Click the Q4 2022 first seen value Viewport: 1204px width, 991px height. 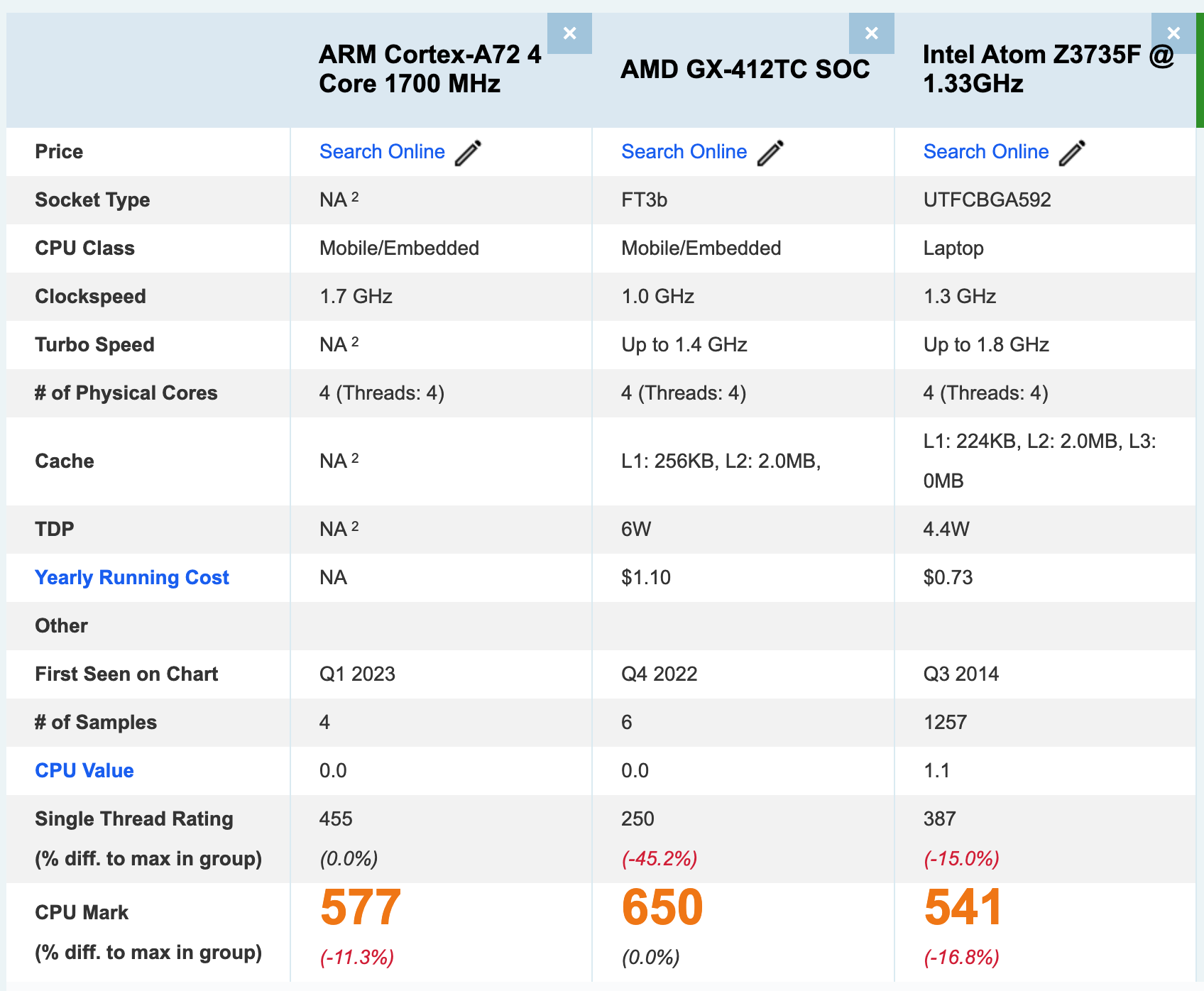point(660,674)
